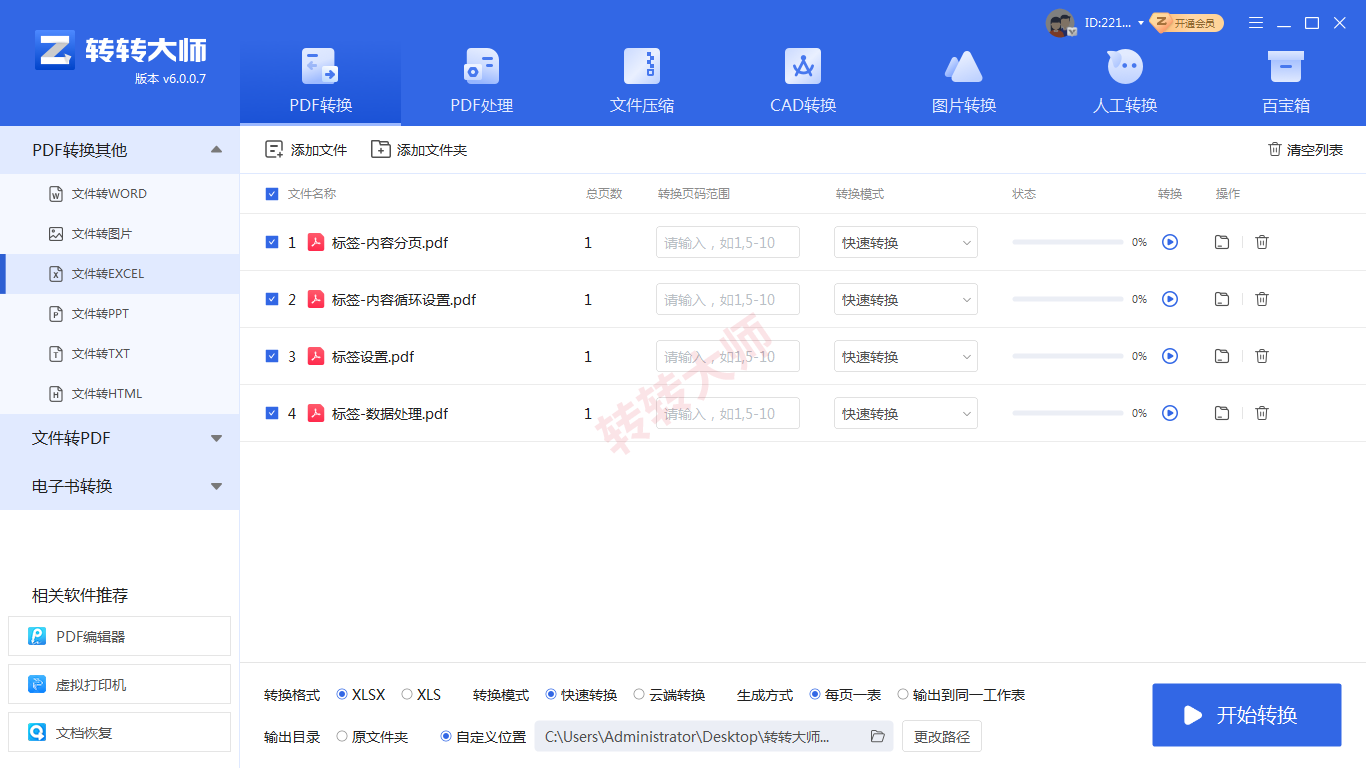Click the 更改路径 button

coord(942,737)
